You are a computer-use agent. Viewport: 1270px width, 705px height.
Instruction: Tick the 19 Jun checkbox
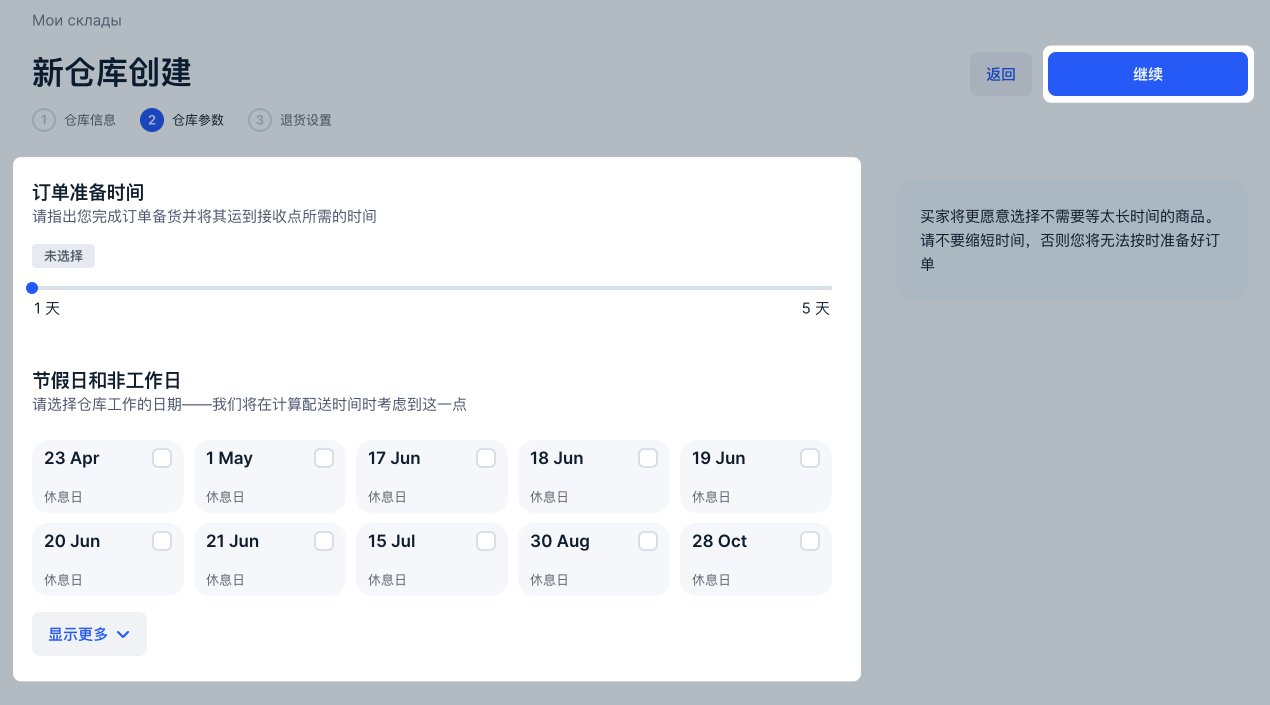[810, 458]
